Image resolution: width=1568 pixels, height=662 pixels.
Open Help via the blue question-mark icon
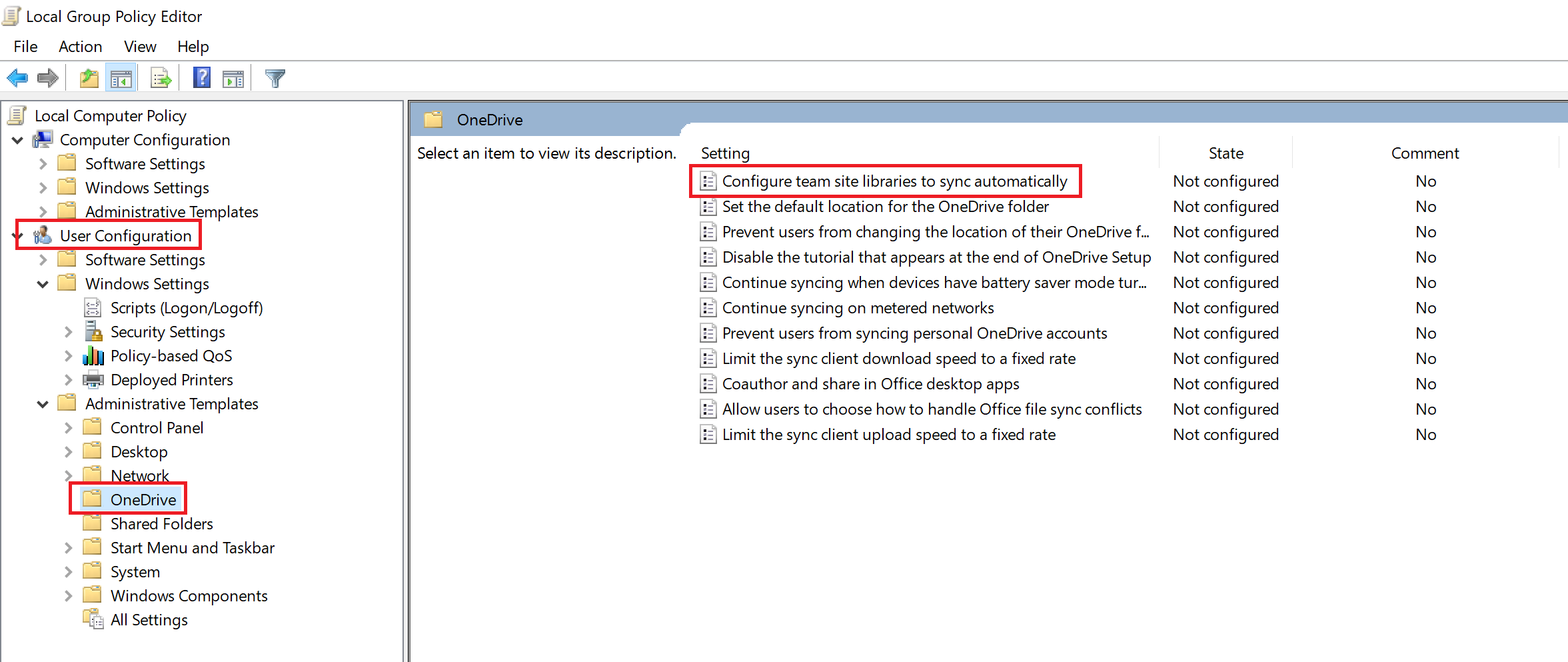[201, 79]
